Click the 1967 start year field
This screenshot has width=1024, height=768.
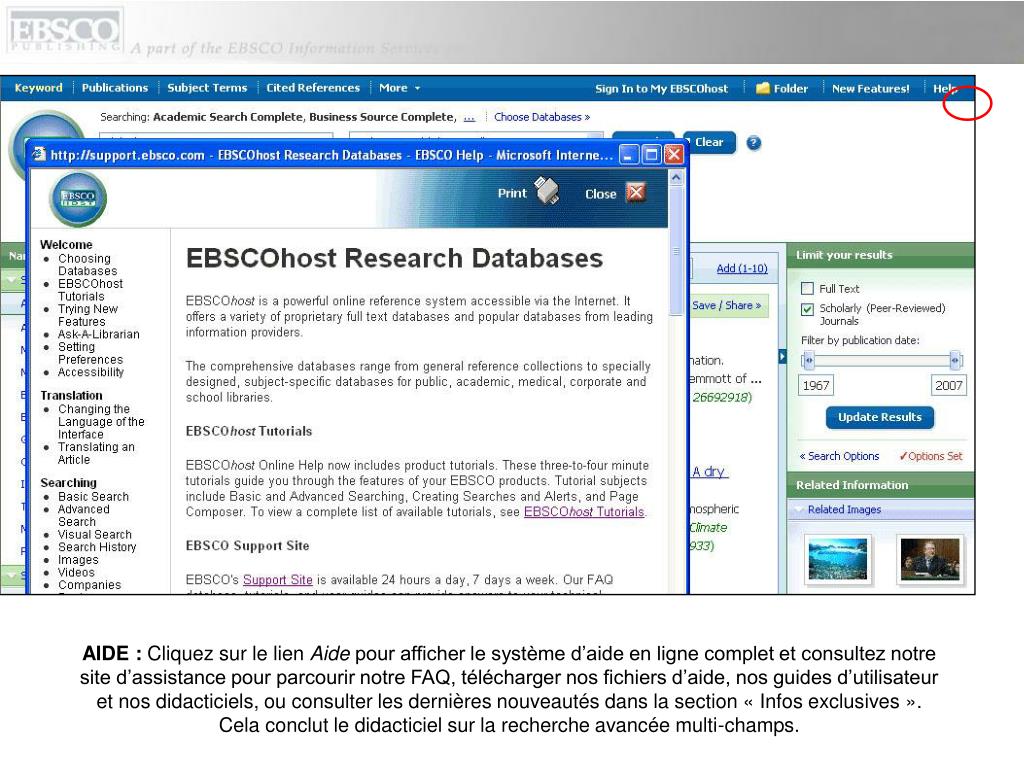click(816, 385)
